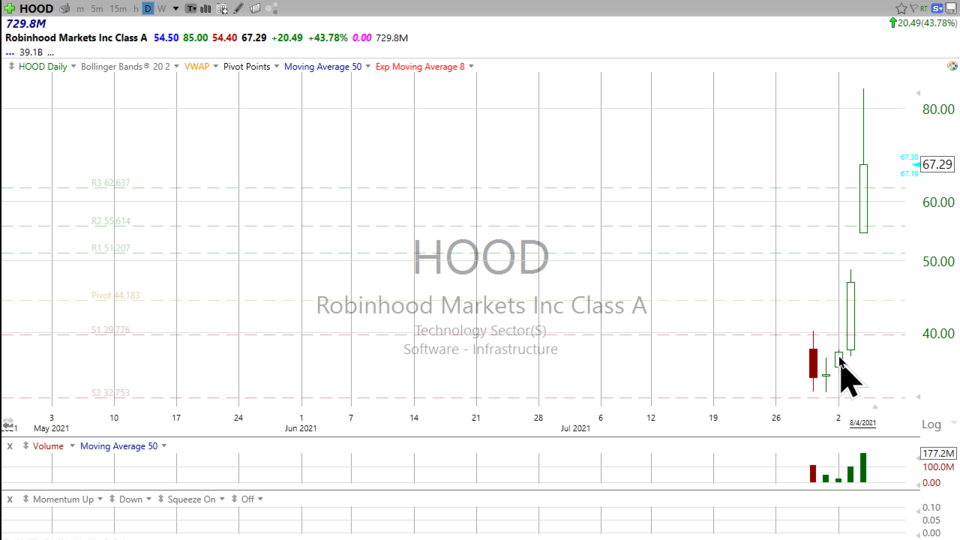Close the Volume pane with X

tap(10, 446)
